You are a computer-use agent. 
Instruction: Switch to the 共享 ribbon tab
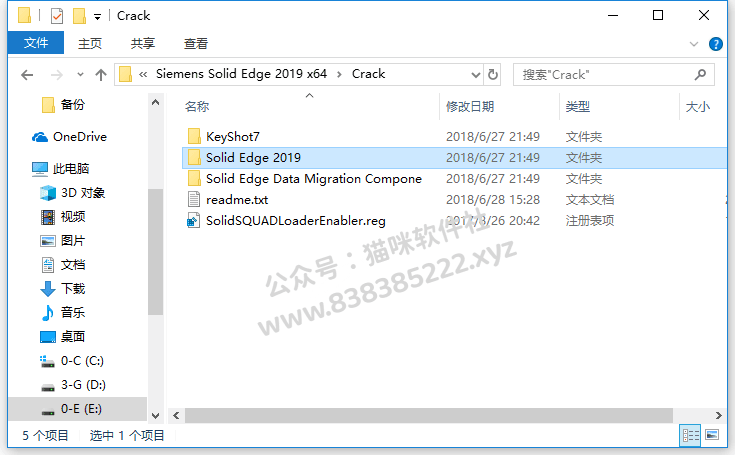pos(142,44)
